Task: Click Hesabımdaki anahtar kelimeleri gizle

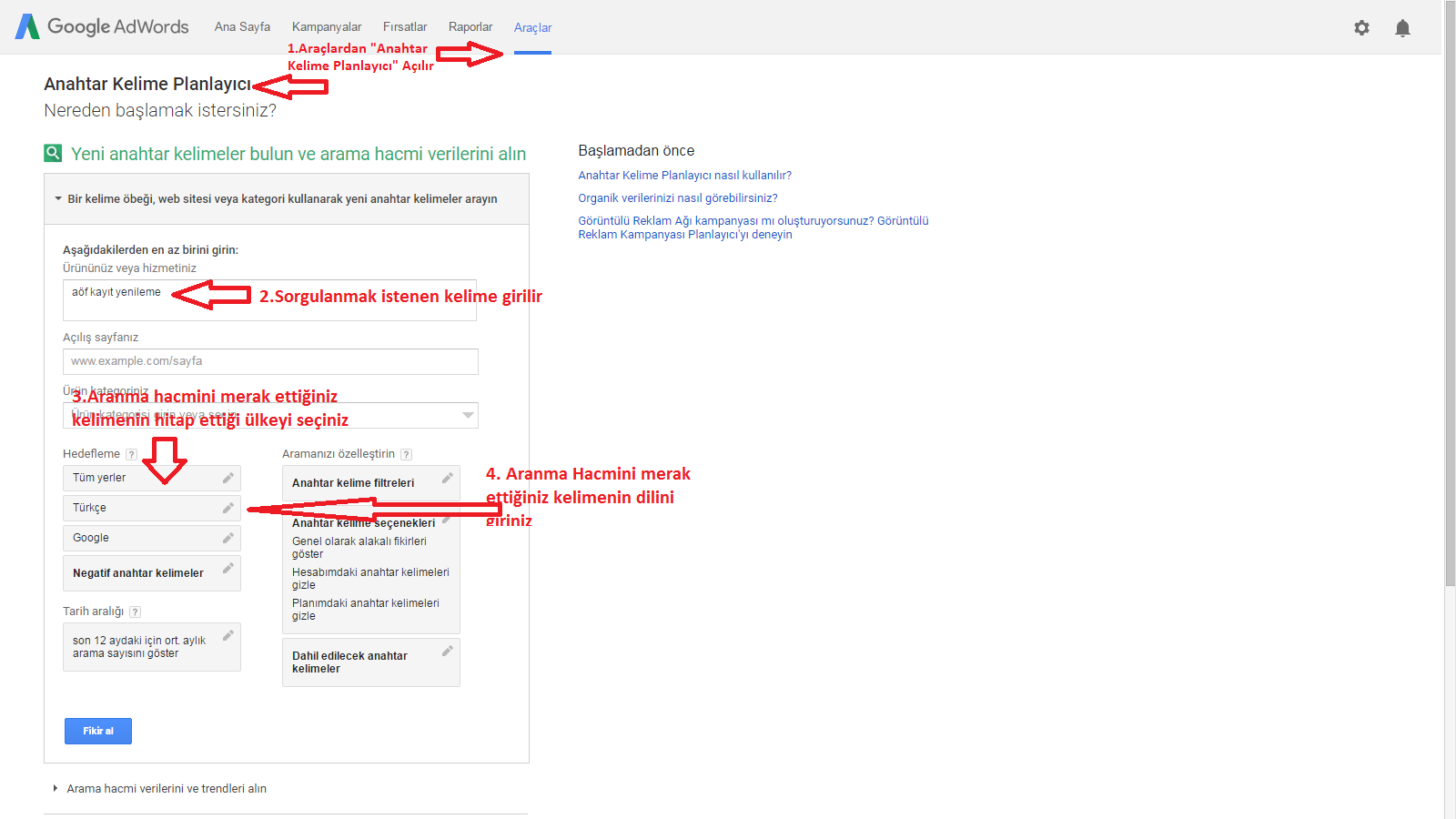Action: click(370, 578)
